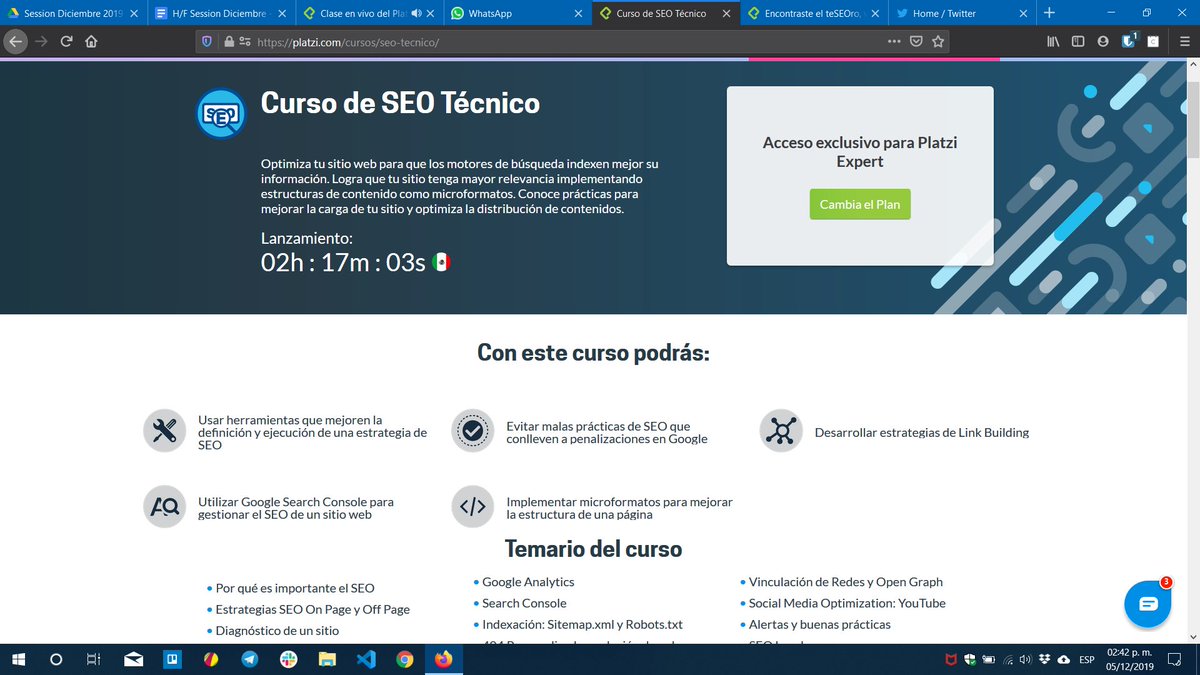Open the page actions three-dots menu
Image resolution: width=1200 pixels, height=675 pixels.
click(894, 42)
